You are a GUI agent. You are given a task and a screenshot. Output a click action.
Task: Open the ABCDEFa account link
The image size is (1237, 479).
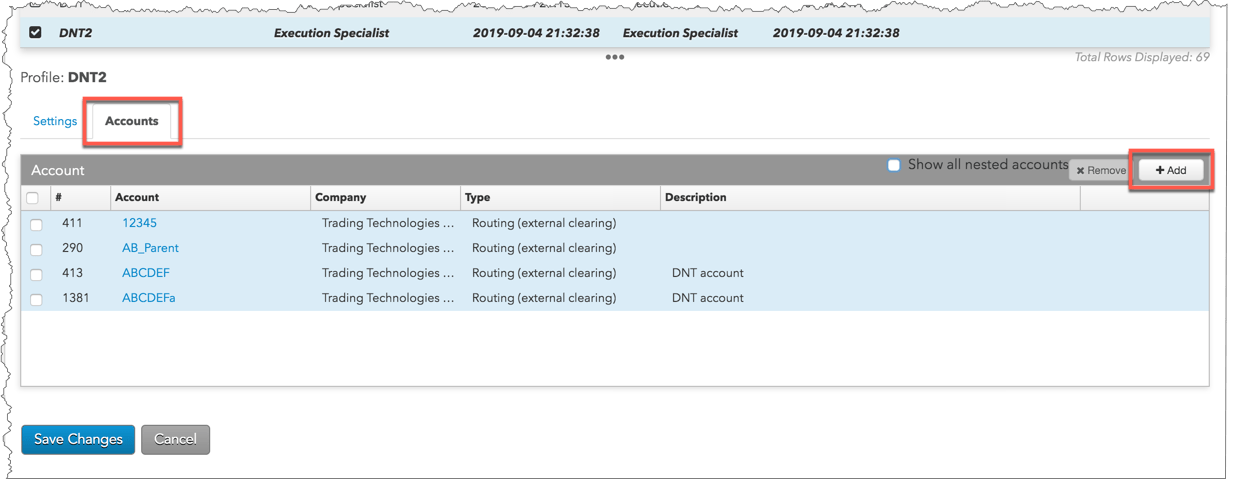click(x=148, y=298)
